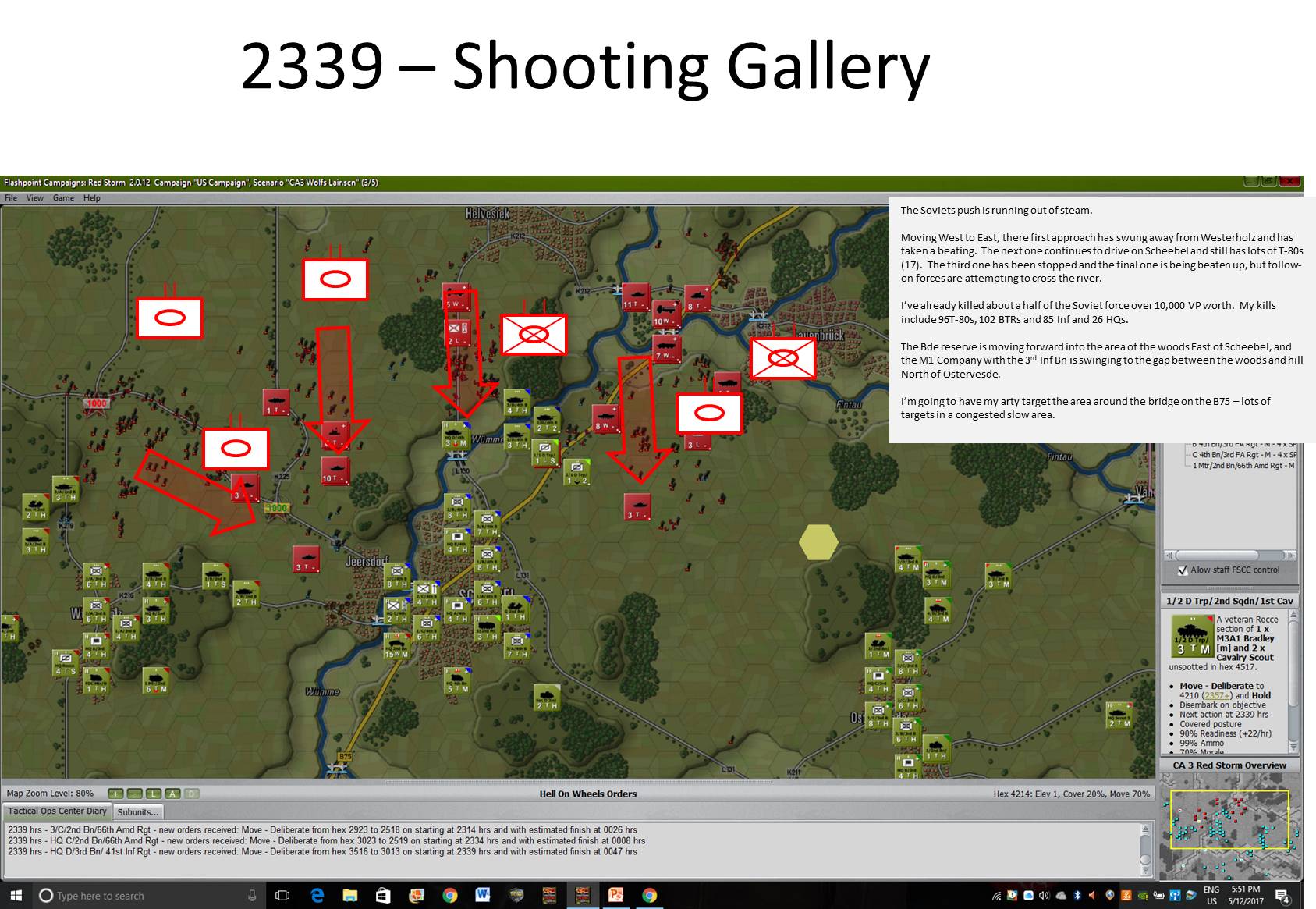Switch to the Tactical Ops Center Diary tab
Viewport: 1316px width, 909px height.
click(57, 811)
